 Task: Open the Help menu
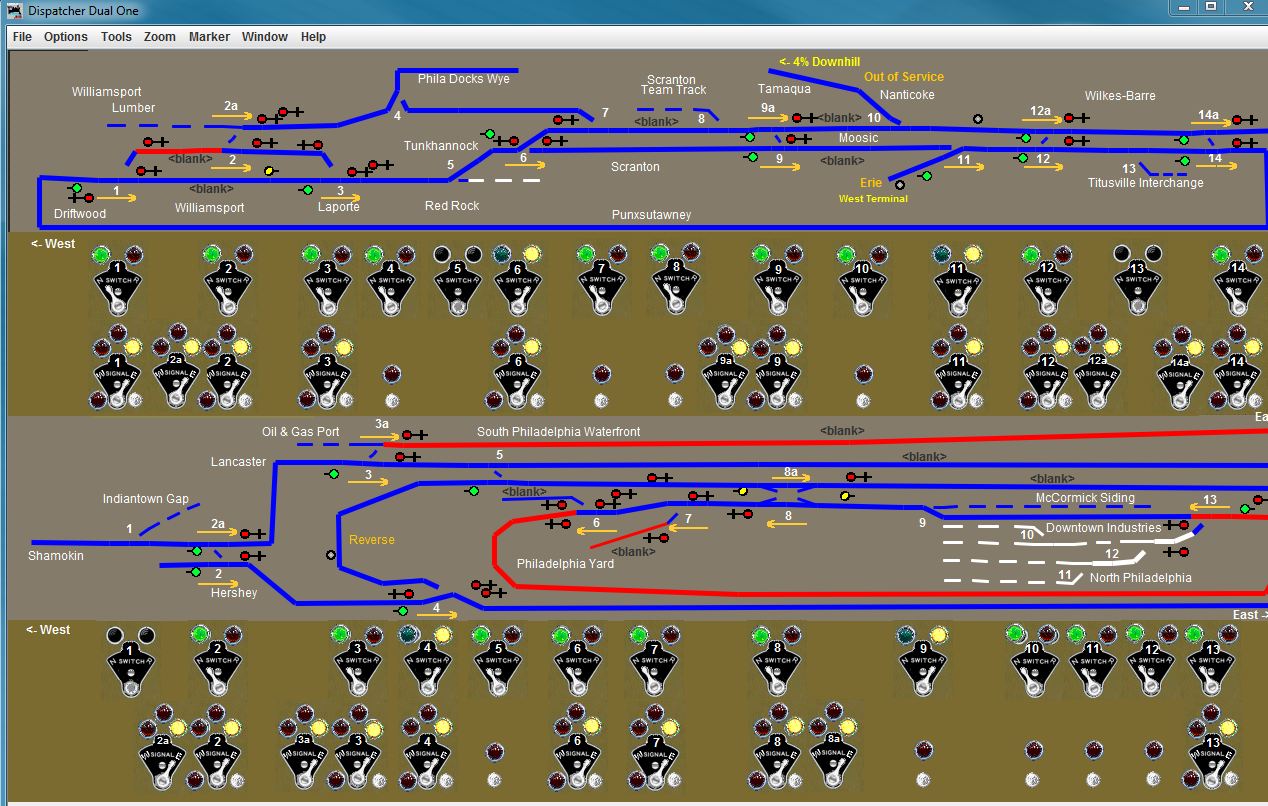313,37
